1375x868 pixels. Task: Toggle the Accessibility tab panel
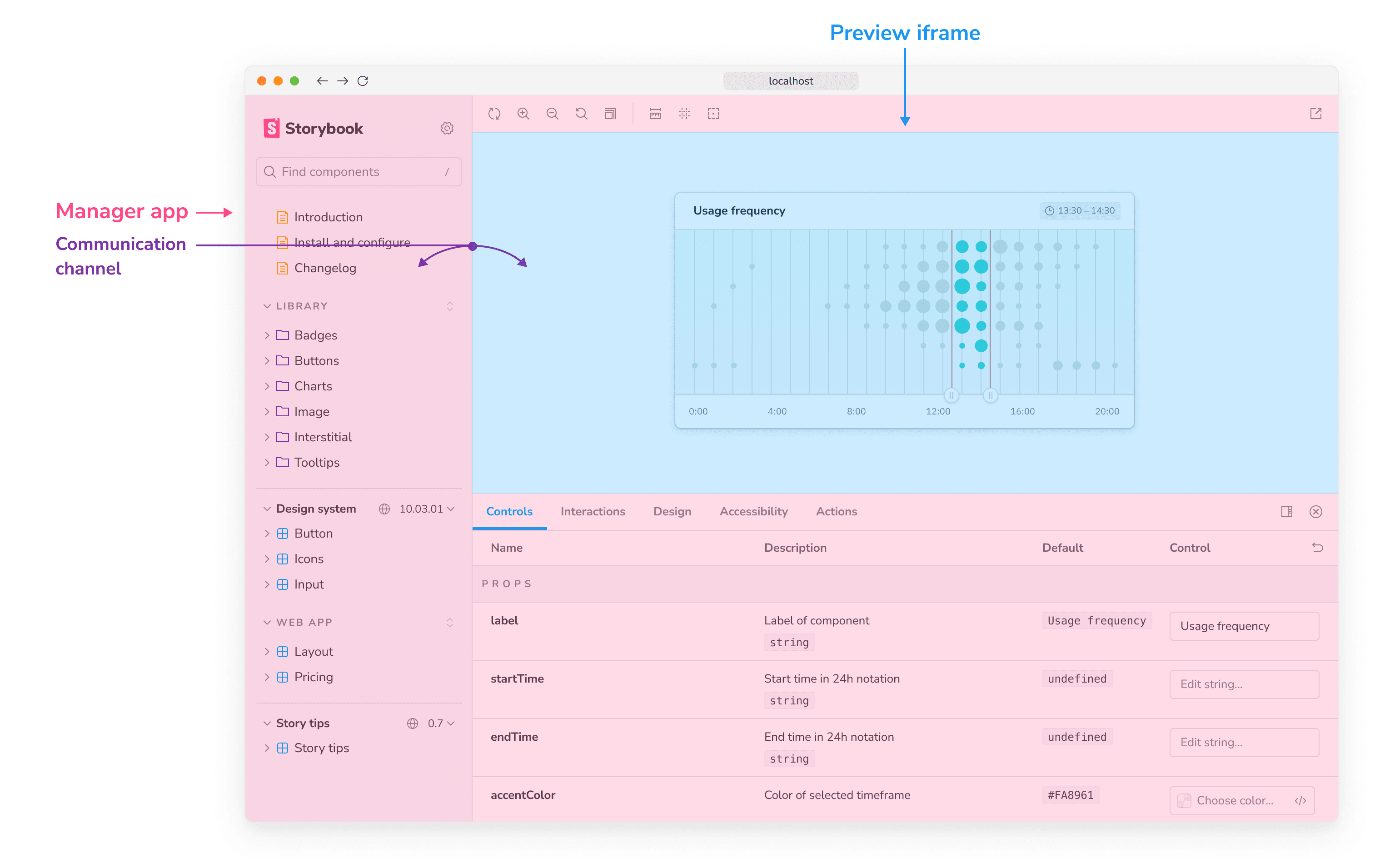click(x=753, y=511)
